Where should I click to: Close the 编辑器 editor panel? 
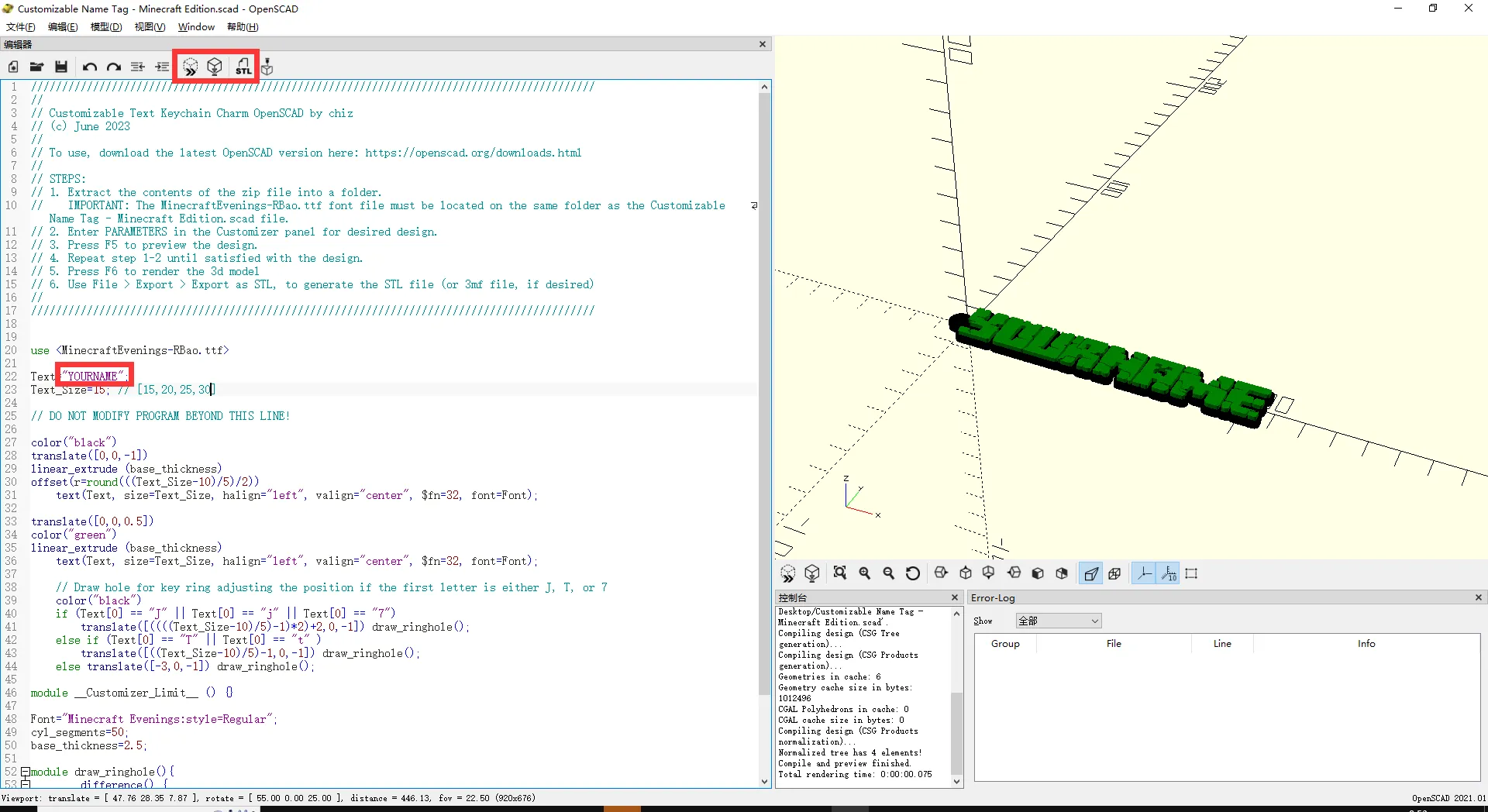763,44
